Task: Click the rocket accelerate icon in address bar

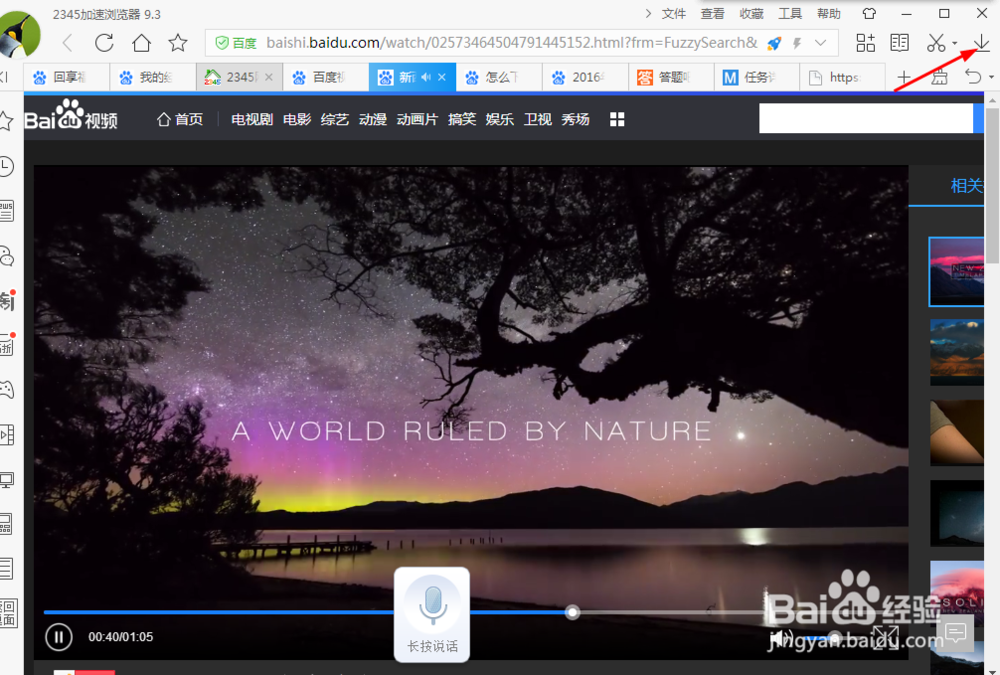Action: [x=774, y=43]
